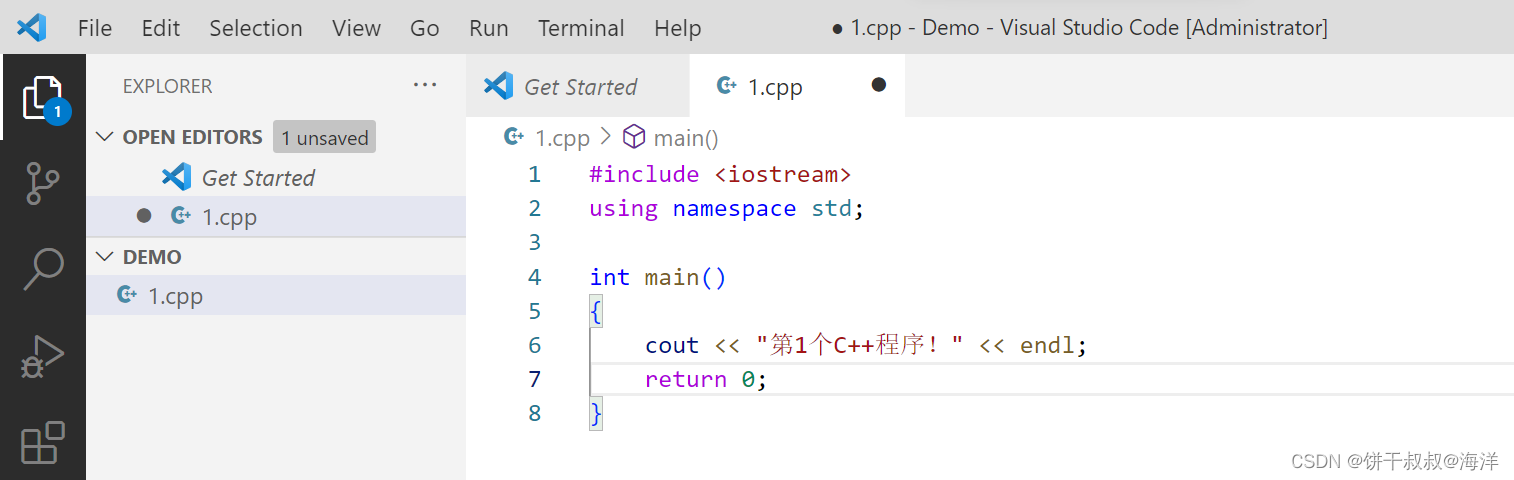Click cout on line 6
This screenshot has height=480, width=1514.
tap(672, 345)
